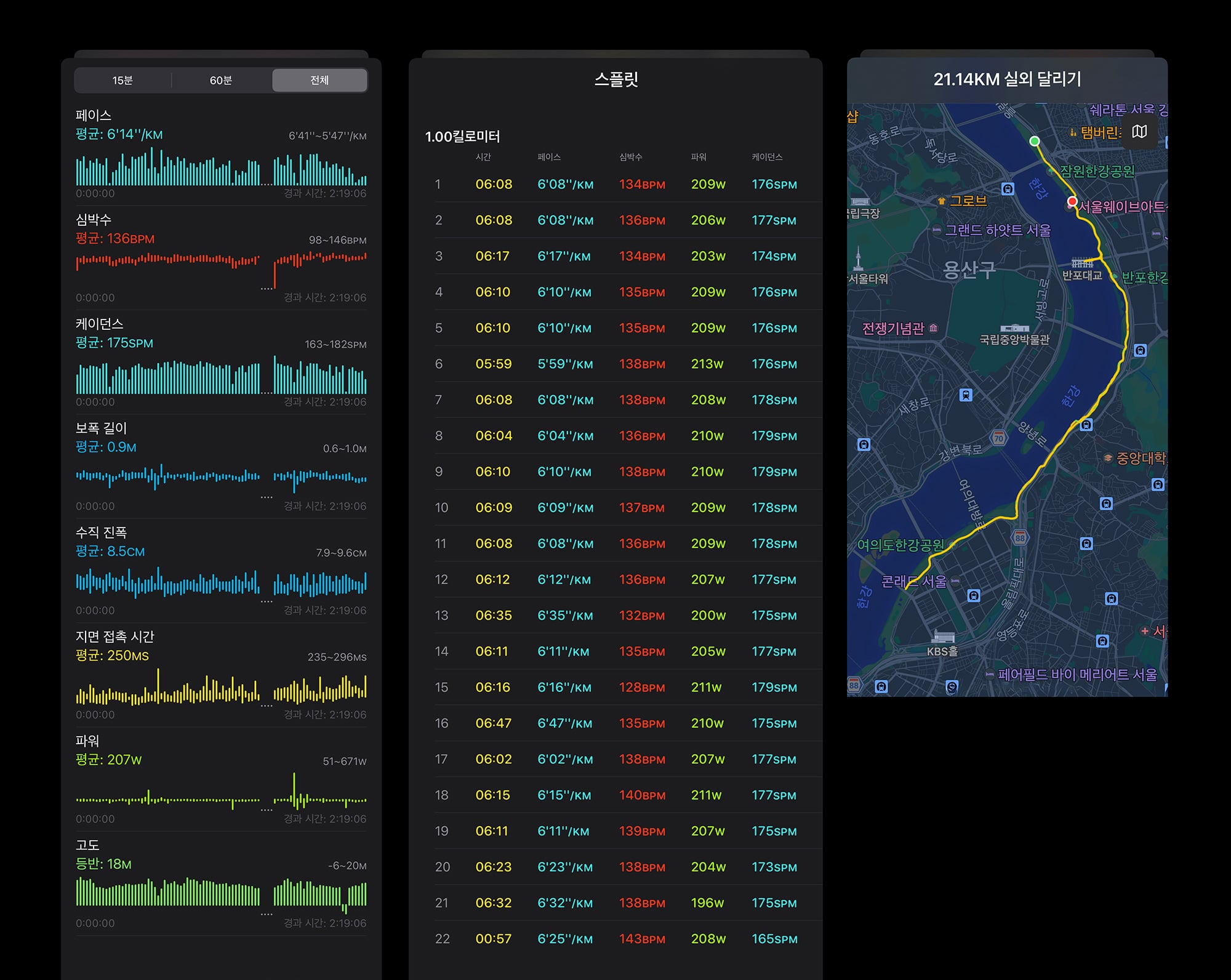The height and width of the screenshot is (980, 1231).
Task: Tap the KBS홀 building icon
Action: coord(944,637)
